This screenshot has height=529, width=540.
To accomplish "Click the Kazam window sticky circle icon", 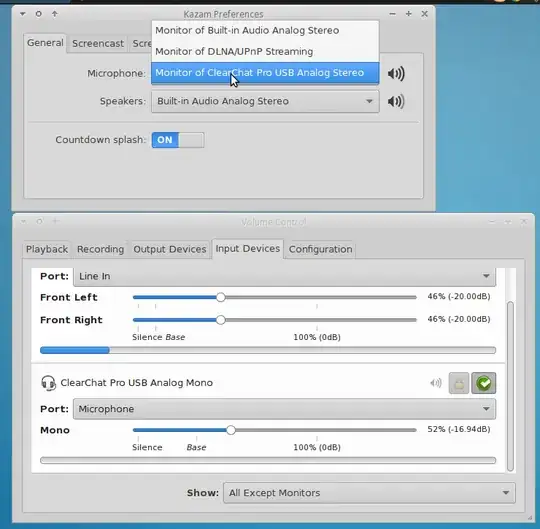I will pos(39,14).
